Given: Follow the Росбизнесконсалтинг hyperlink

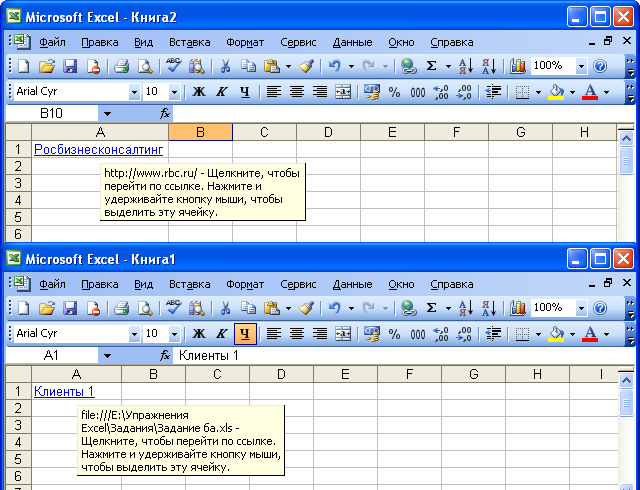Looking at the screenshot, I should point(98,149).
